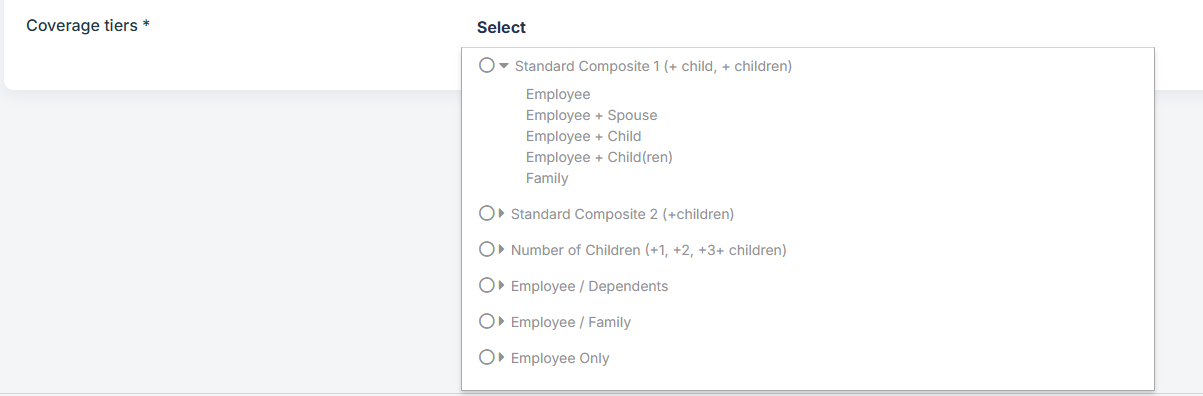
Task: Expand the Employee / Family triangle
Action: point(502,321)
